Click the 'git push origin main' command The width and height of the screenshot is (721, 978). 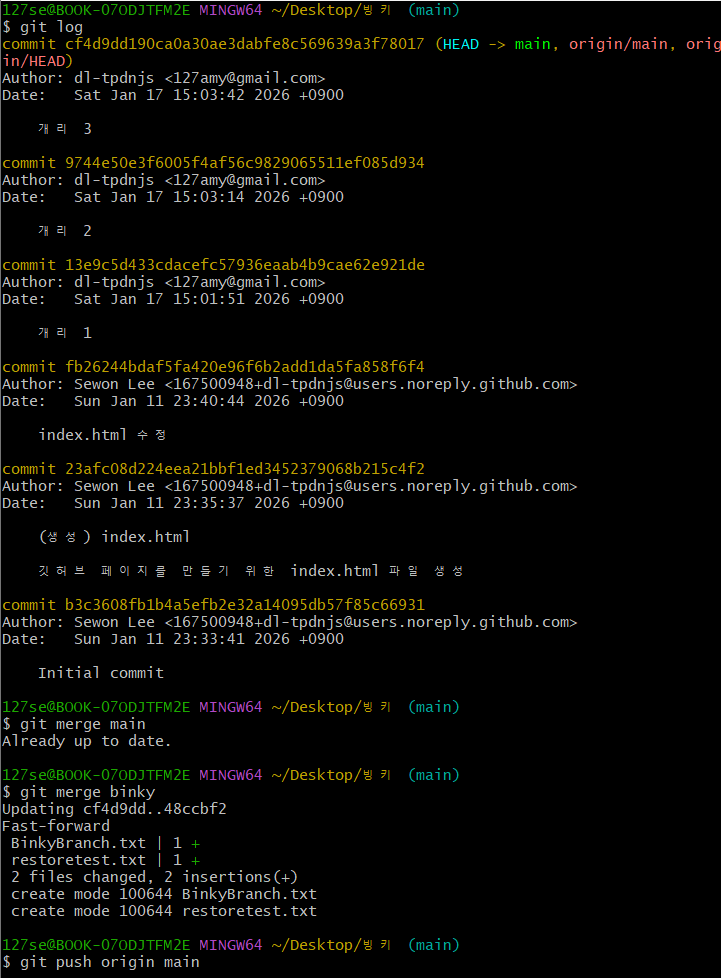(x=109, y=962)
